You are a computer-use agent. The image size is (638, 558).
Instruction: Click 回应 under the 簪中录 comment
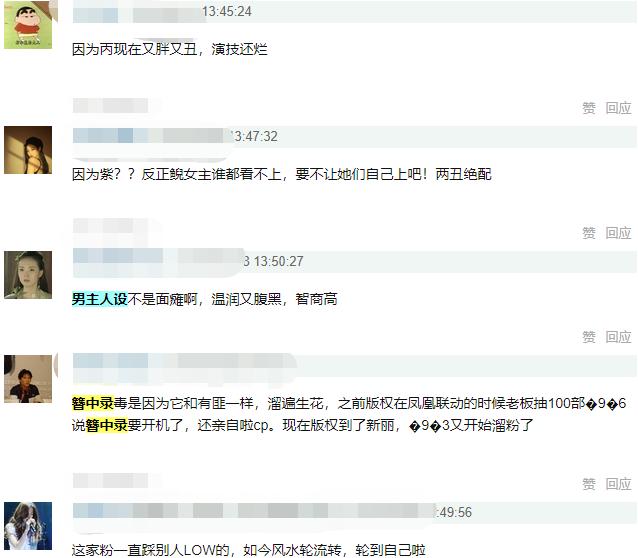tap(618, 484)
